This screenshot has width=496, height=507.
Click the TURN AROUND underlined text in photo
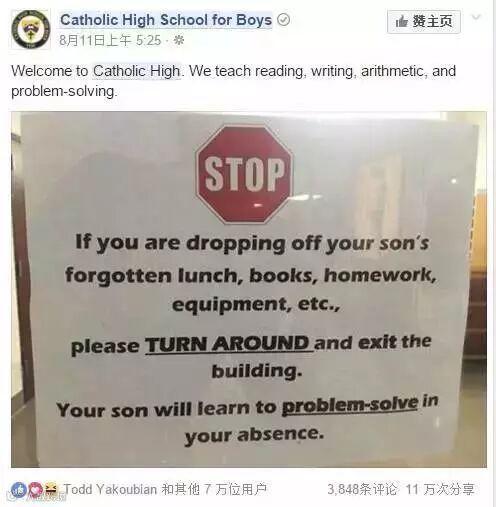229,344
